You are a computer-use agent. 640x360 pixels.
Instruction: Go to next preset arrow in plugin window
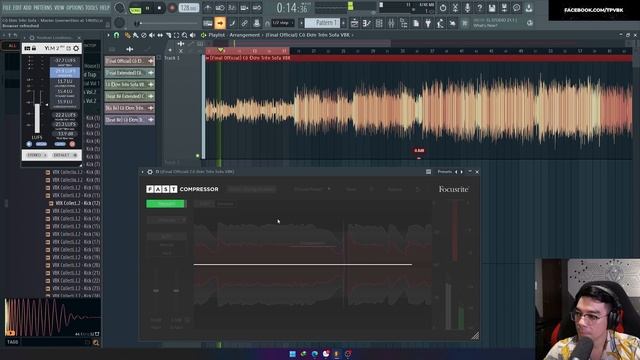pyautogui.click(x=462, y=172)
